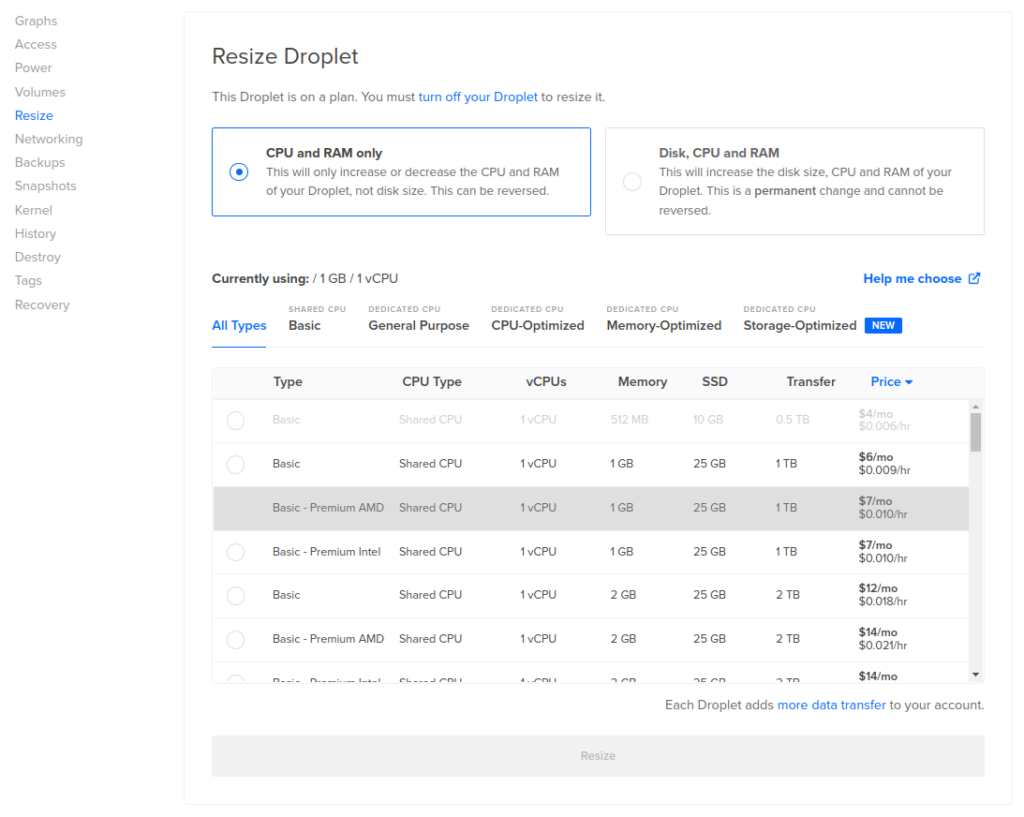The height and width of the screenshot is (817, 1024).
Task: Select the Disk, CPU and RAM radio option
Action: pyautogui.click(x=632, y=181)
